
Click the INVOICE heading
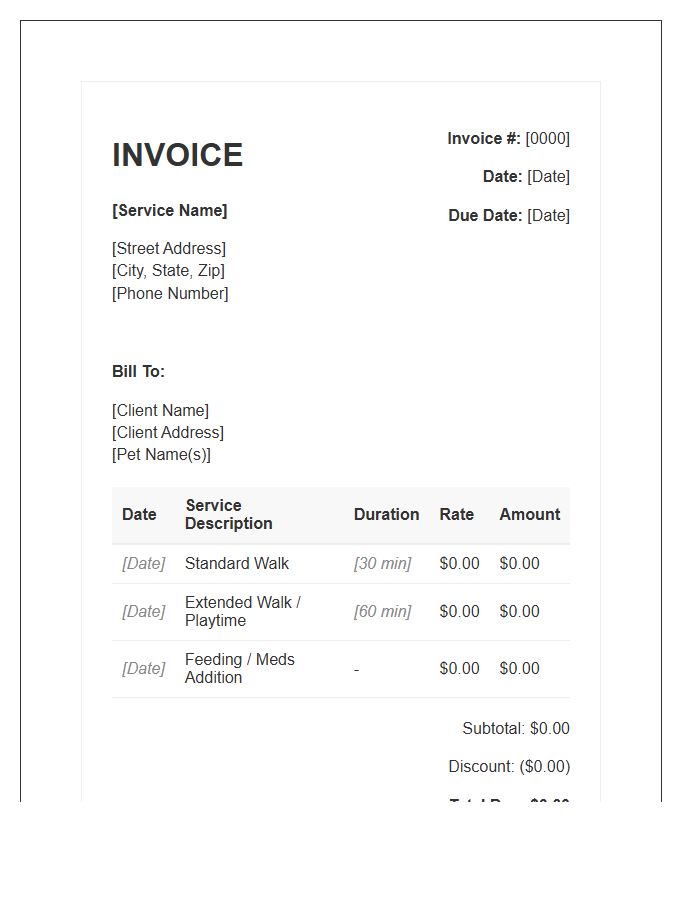tap(177, 155)
